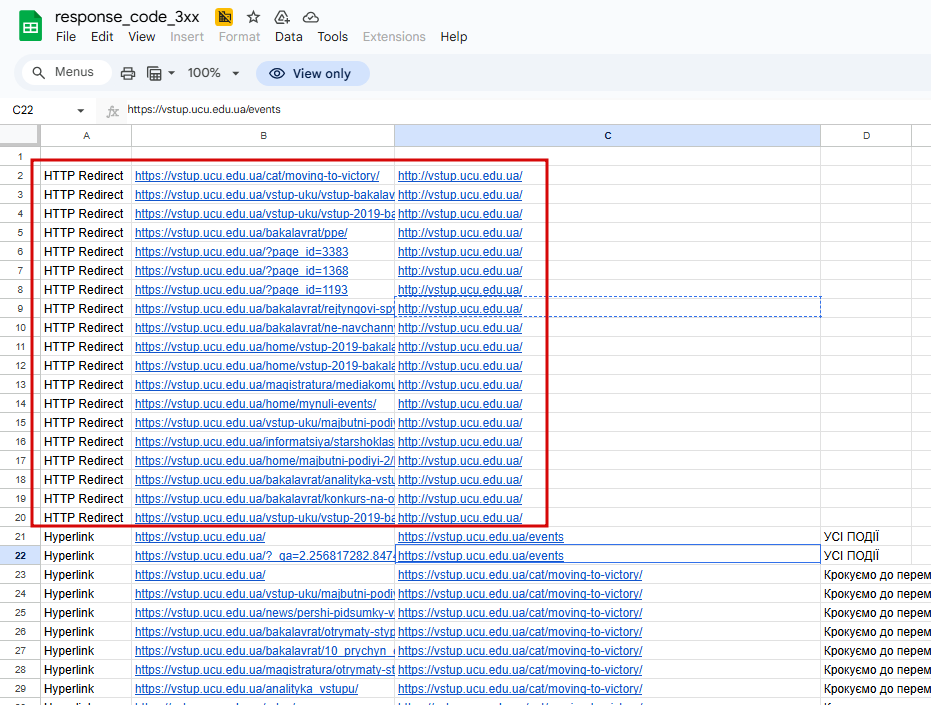
Task: Open the Edit menu
Action: coord(102,37)
